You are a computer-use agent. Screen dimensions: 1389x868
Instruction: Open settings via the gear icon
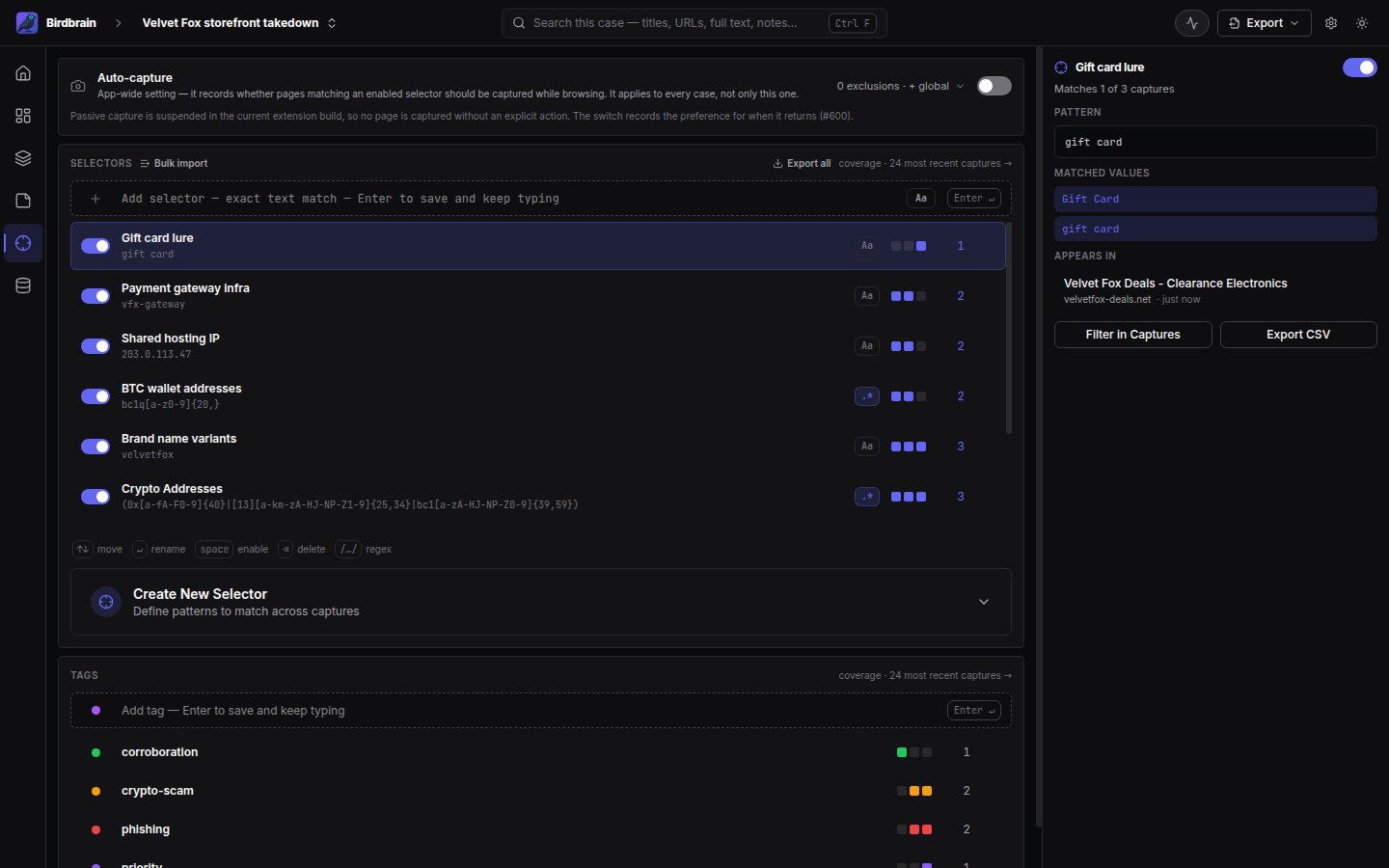click(x=1331, y=23)
